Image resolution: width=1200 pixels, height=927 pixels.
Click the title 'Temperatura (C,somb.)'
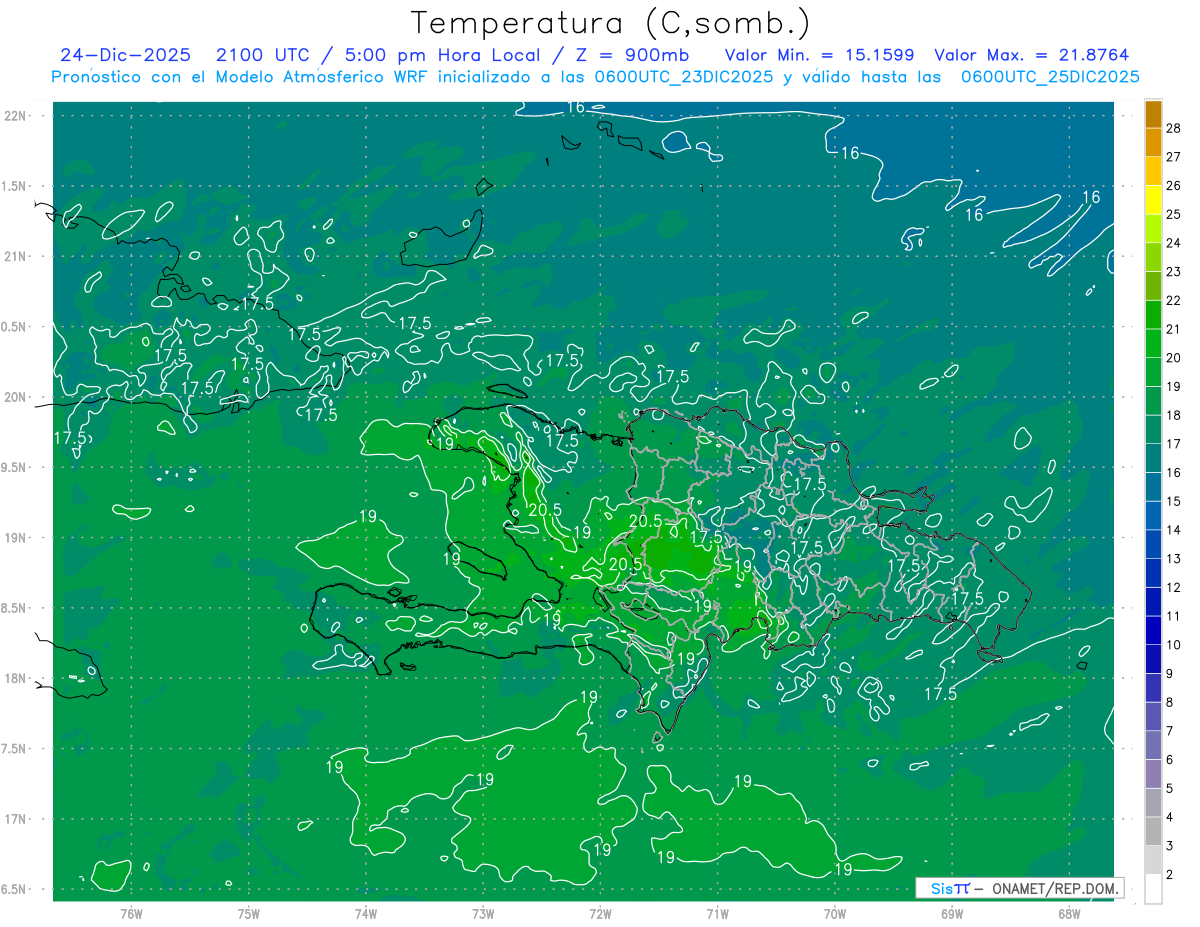pos(610,23)
